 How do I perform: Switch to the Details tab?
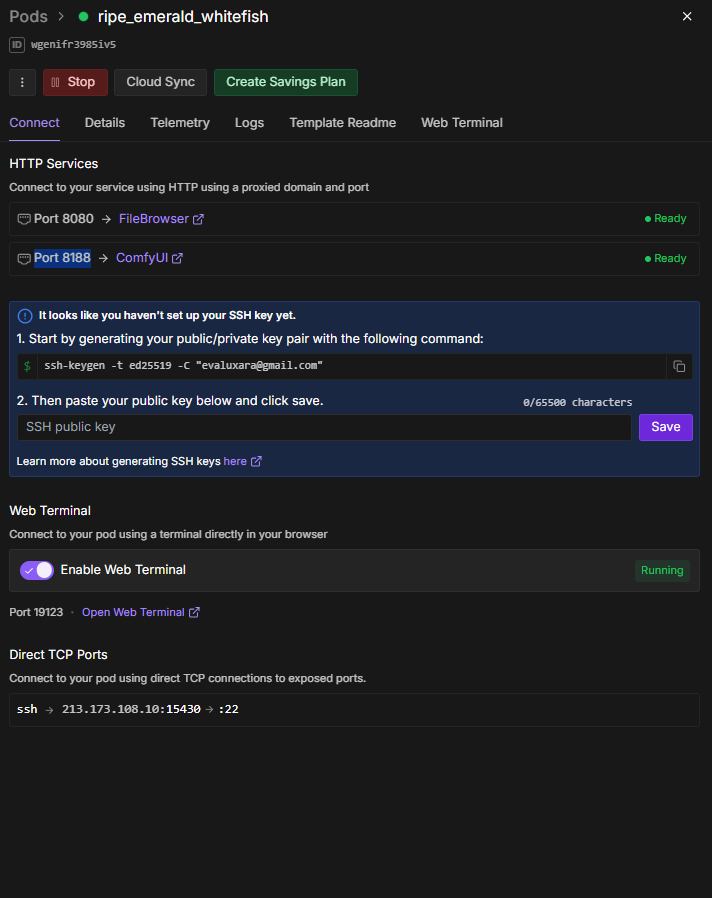(x=105, y=123)
